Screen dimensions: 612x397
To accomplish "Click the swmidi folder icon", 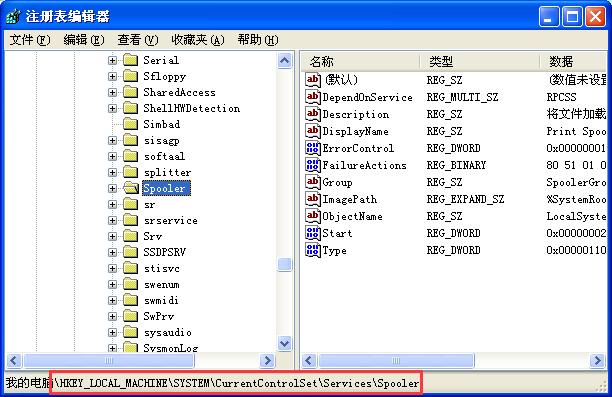I will pos(130,300).
